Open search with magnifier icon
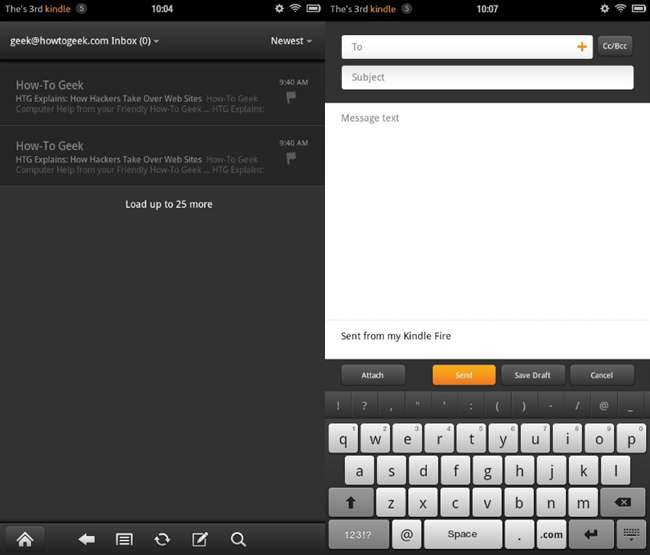 point(238,539)
